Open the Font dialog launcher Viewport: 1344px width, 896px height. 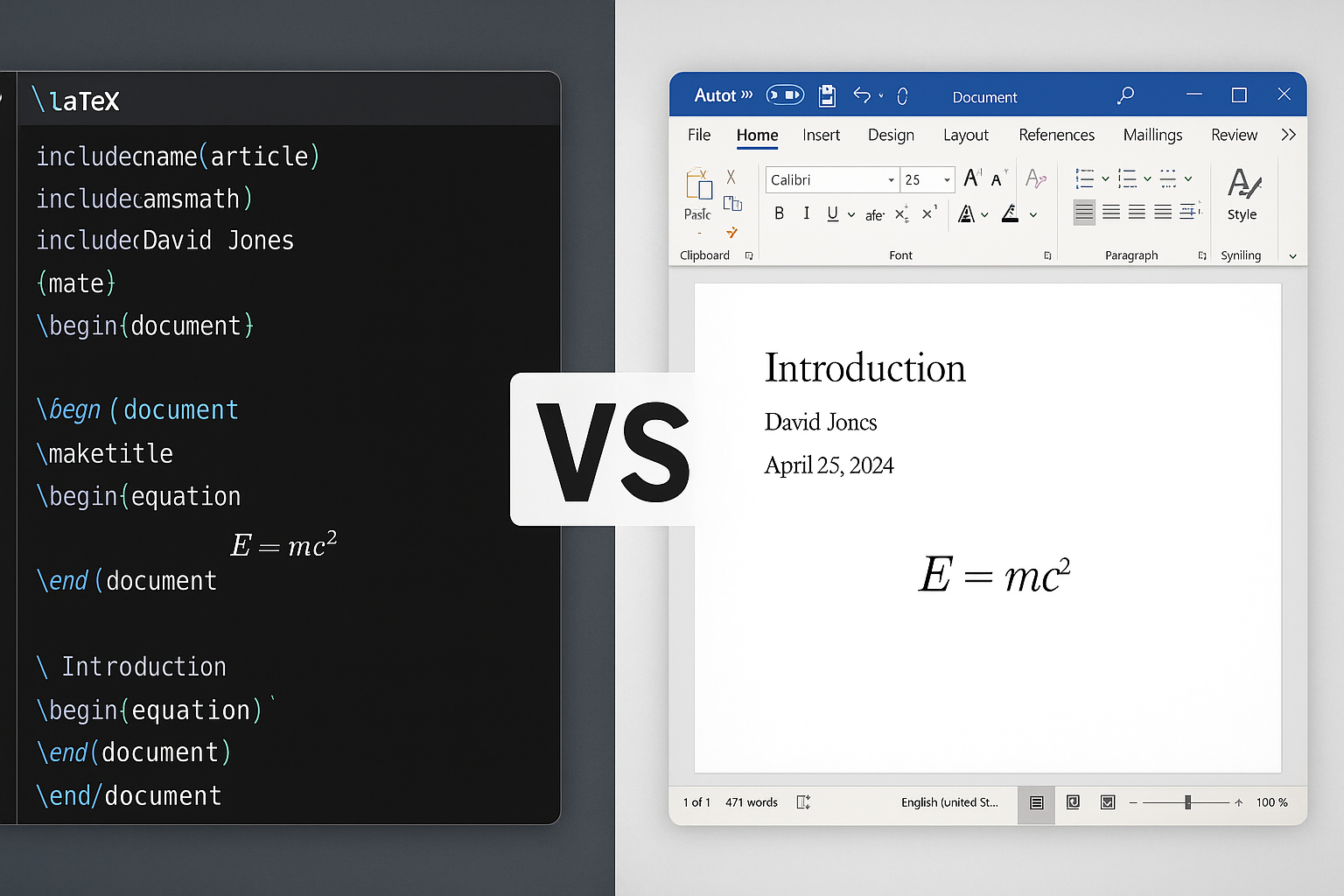1047,255
